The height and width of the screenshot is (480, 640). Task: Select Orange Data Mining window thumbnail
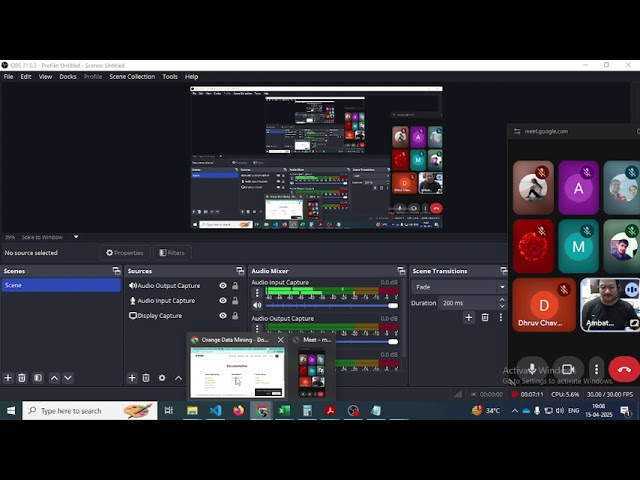[238, 372]
